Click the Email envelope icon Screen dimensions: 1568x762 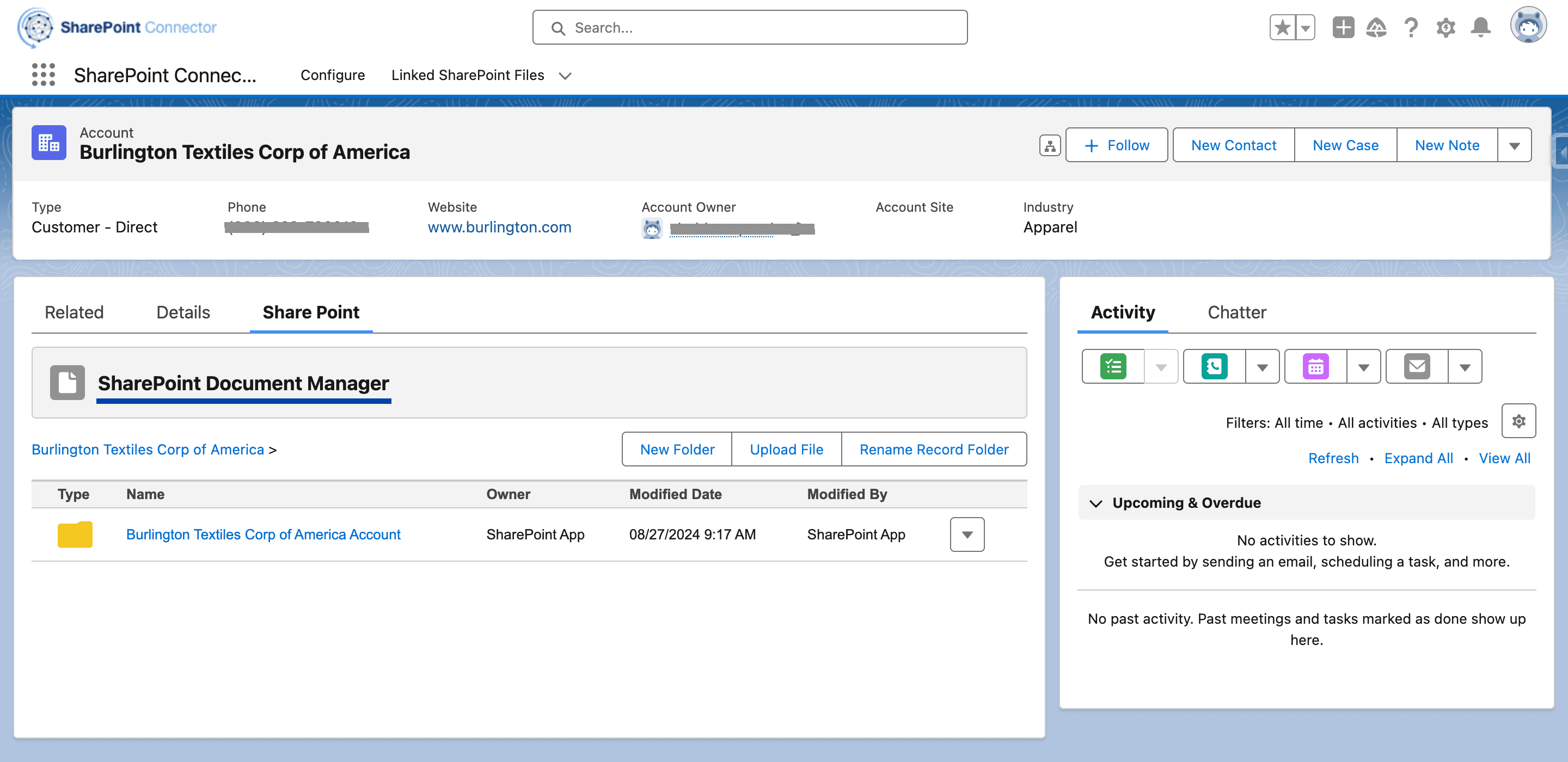coord(1417,366)
